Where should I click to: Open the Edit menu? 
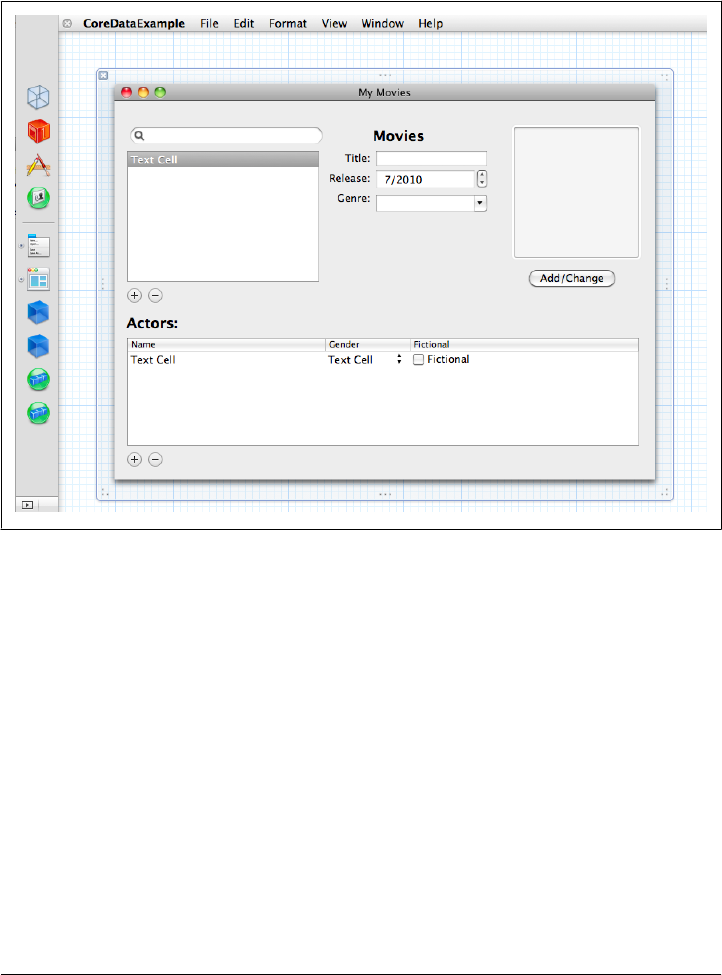pos(244,24)
